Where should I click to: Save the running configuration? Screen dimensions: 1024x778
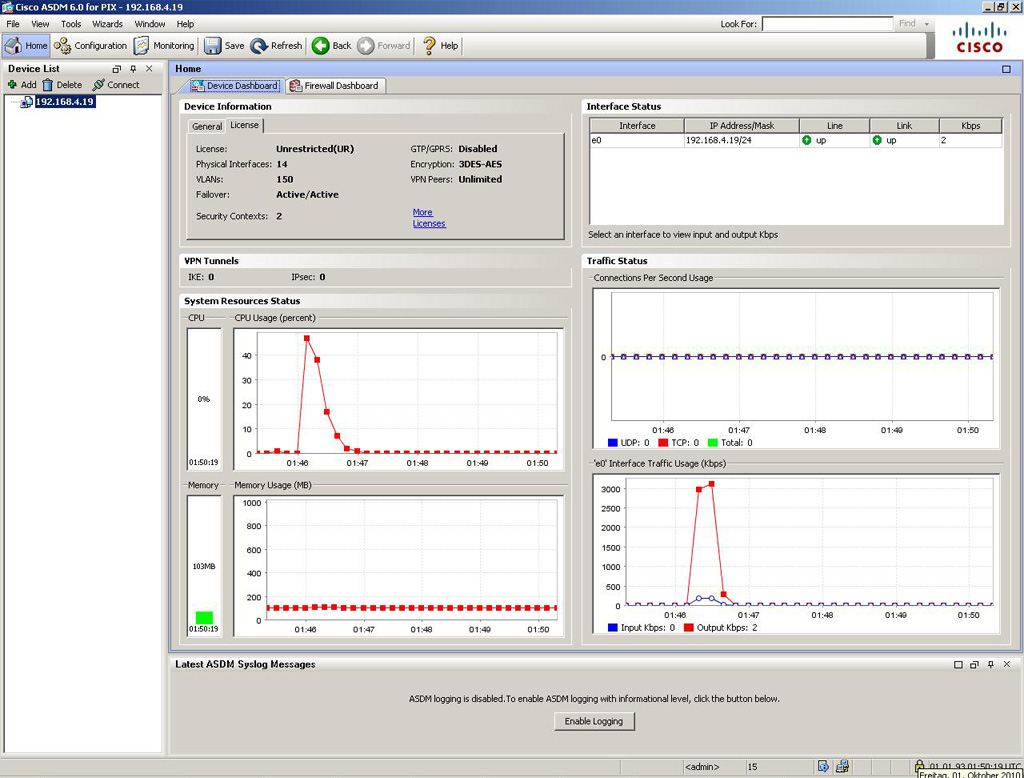[x=224, y=45]
